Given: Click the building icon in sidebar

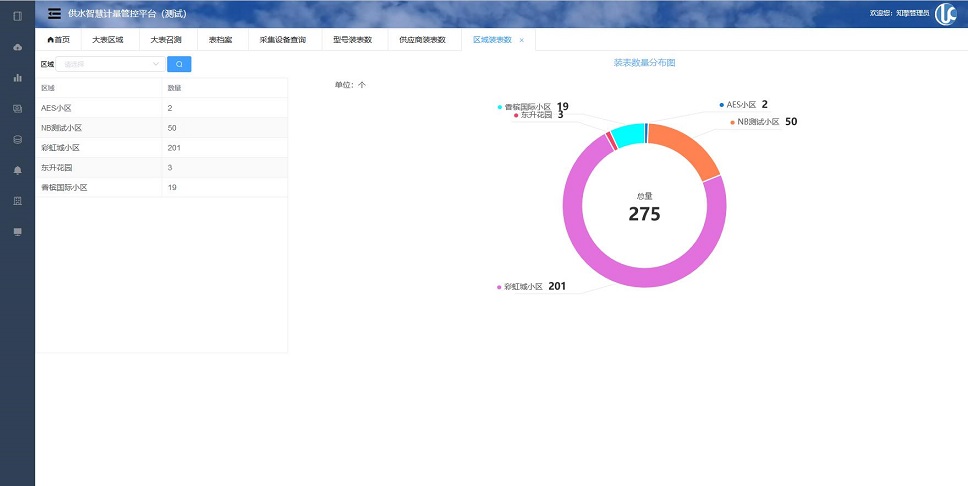Looking at the screenshot, I should pos(17,201).
